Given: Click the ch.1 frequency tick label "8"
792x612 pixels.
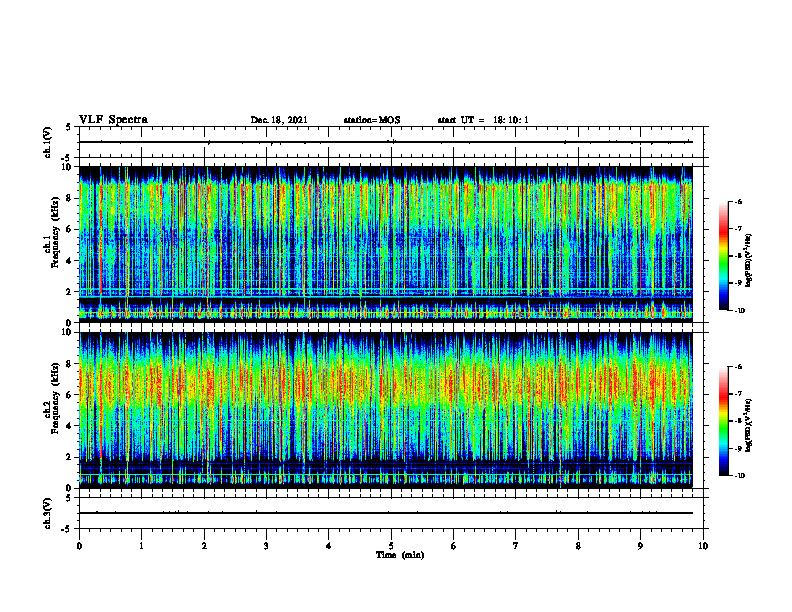Looking at the screenshot, I should coord(70,198).
